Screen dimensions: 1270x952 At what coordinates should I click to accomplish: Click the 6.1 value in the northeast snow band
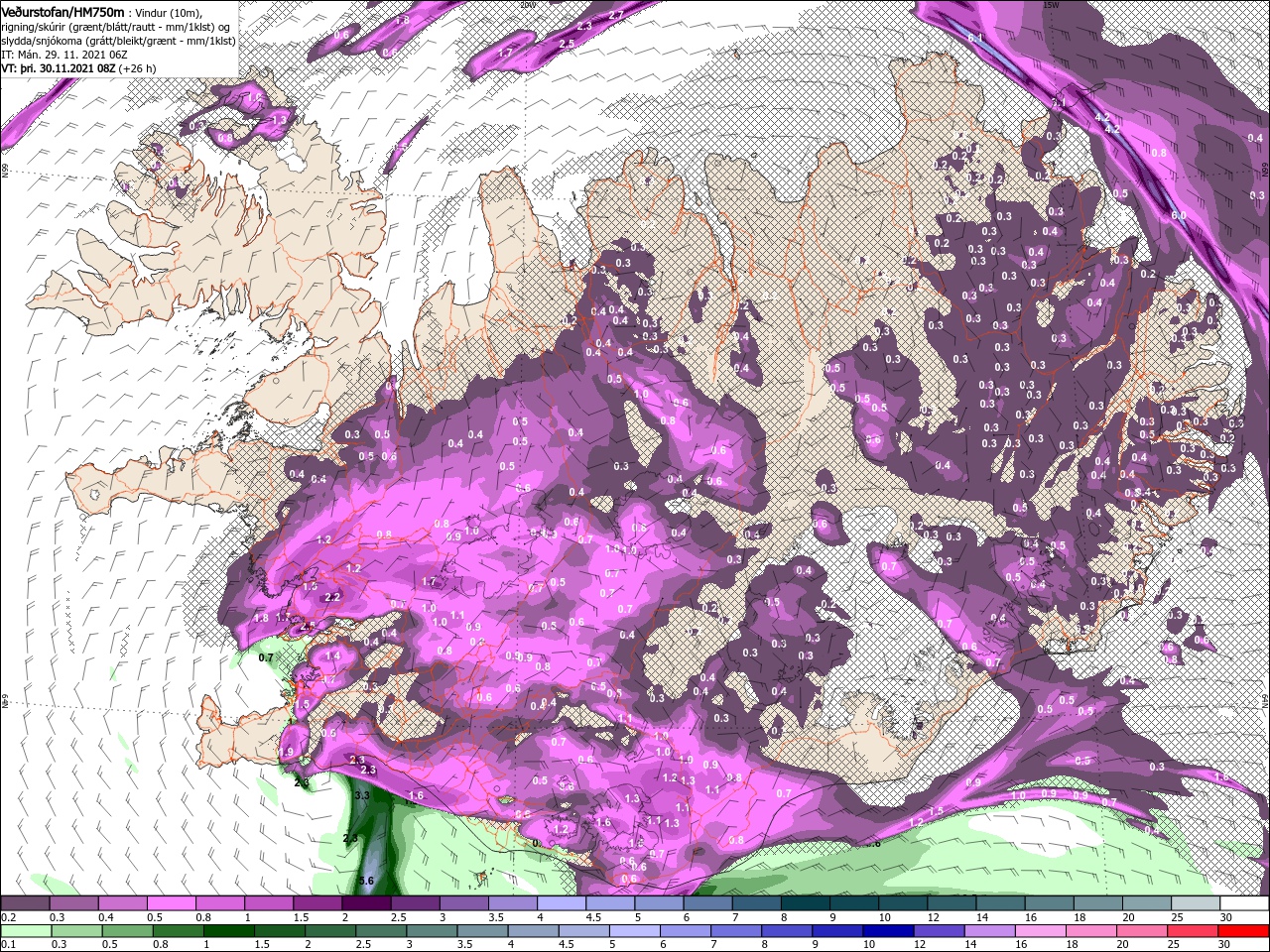[974, 38]
